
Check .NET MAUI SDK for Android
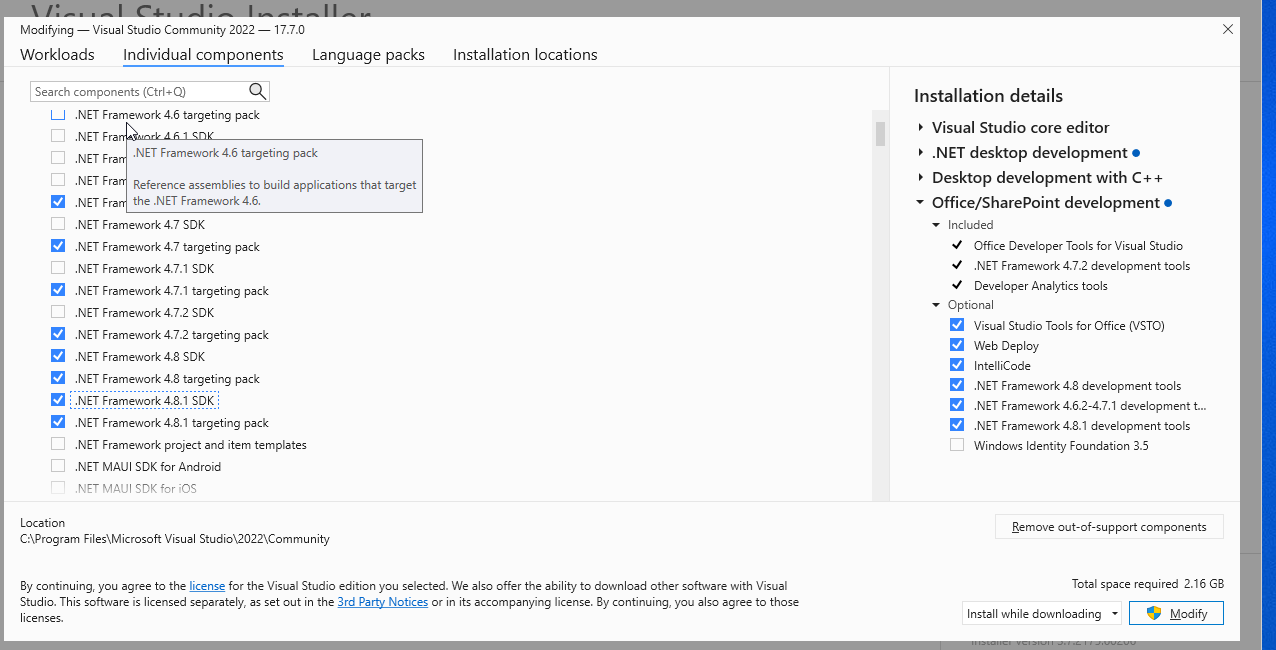tap(58, 466)
